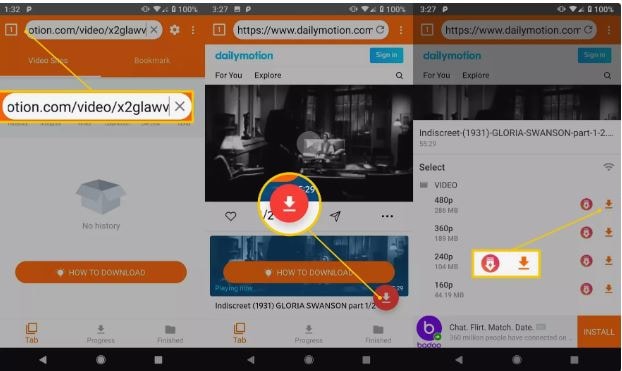Play the video in middle screen player
622x371 pixels.
pos(309,144)
